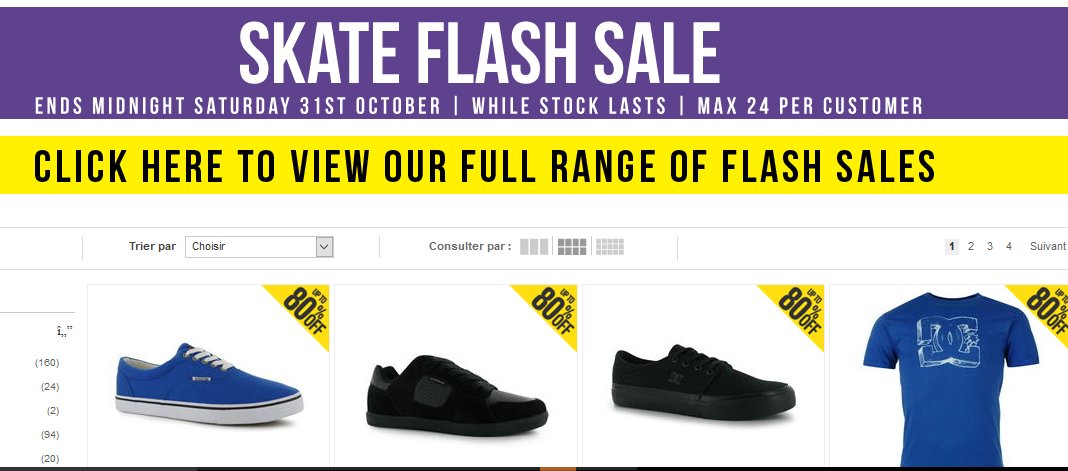Screen dimensions: 1068x471
Task: Open the black leather skate shoe product
Action: point(456,395)
